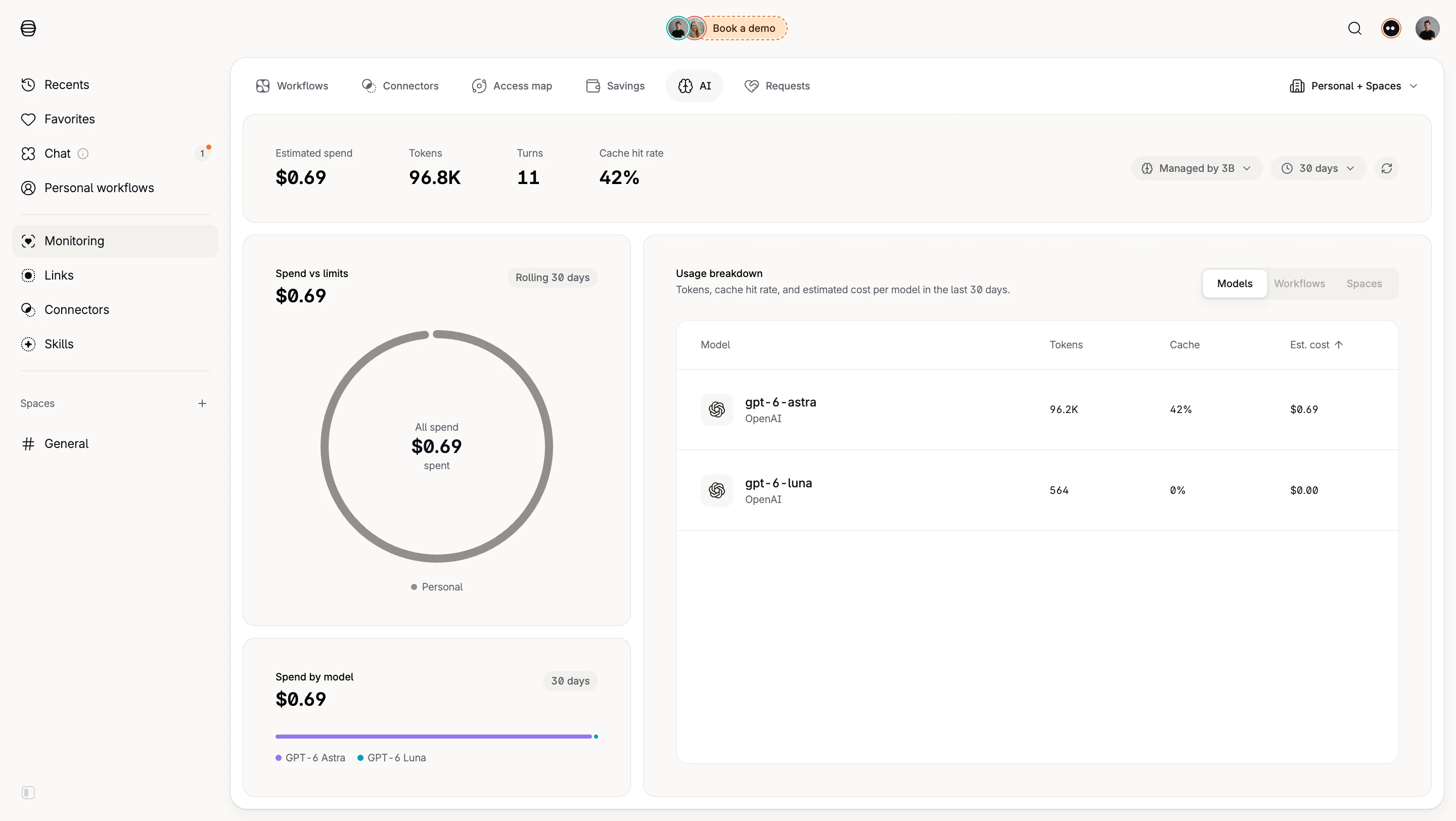This screenshot has width=1456, height=821.
Task: Switch to the Savings tab
Action: point(615,86)
